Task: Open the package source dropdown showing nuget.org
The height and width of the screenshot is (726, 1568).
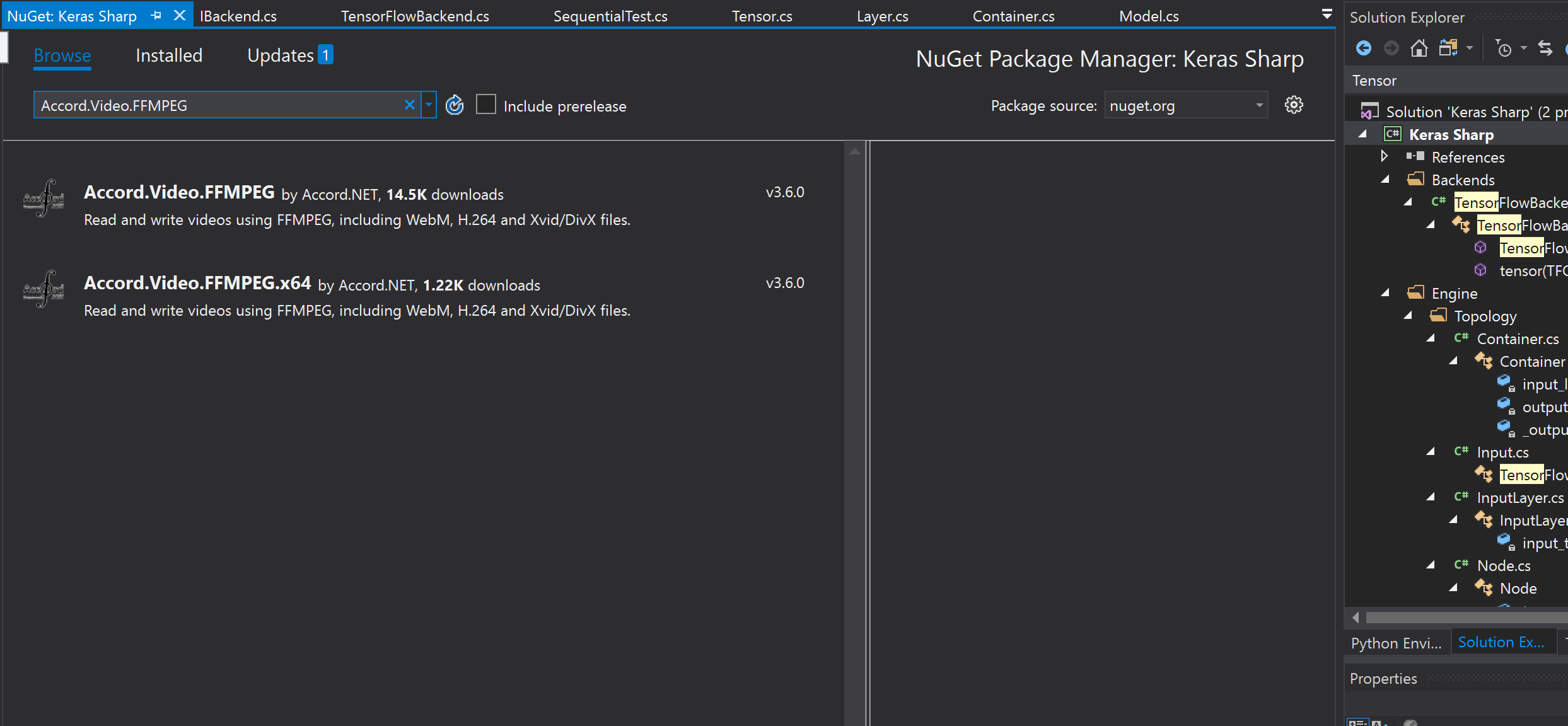Action: pyautogui.click(x=1258, y=105)
